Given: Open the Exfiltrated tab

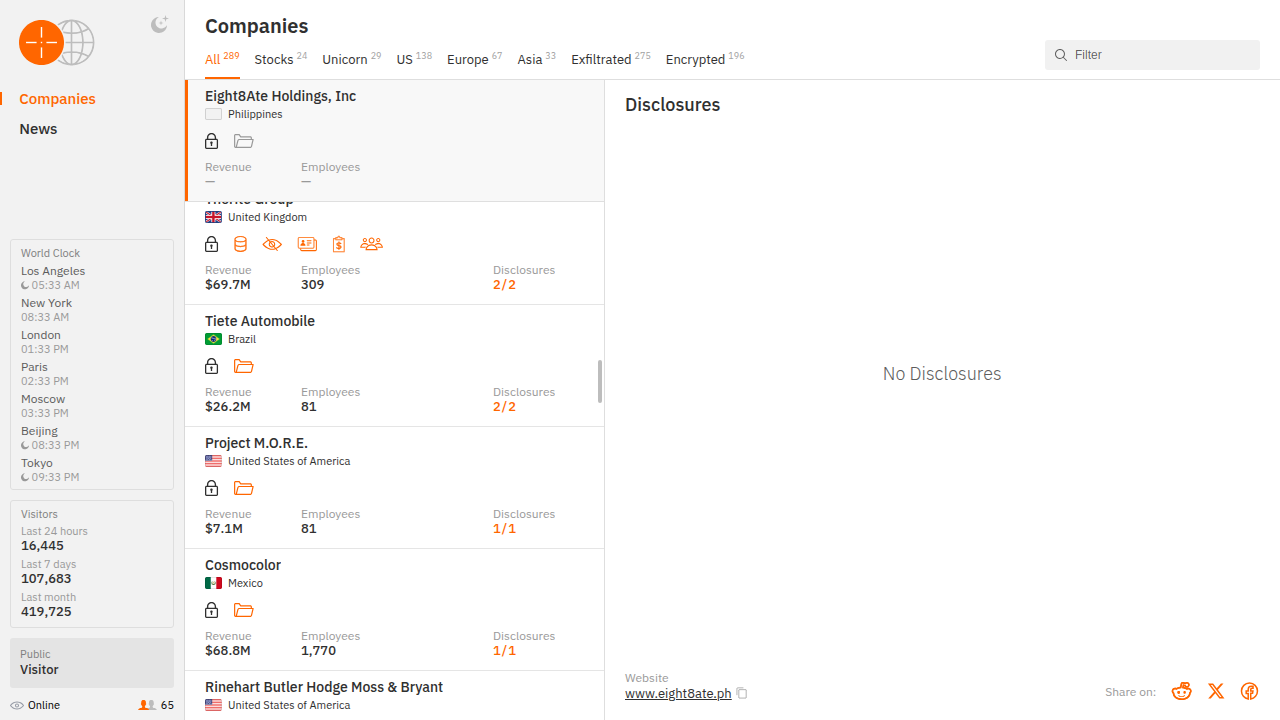Looking at the screenshot, I should click(601, 60).
